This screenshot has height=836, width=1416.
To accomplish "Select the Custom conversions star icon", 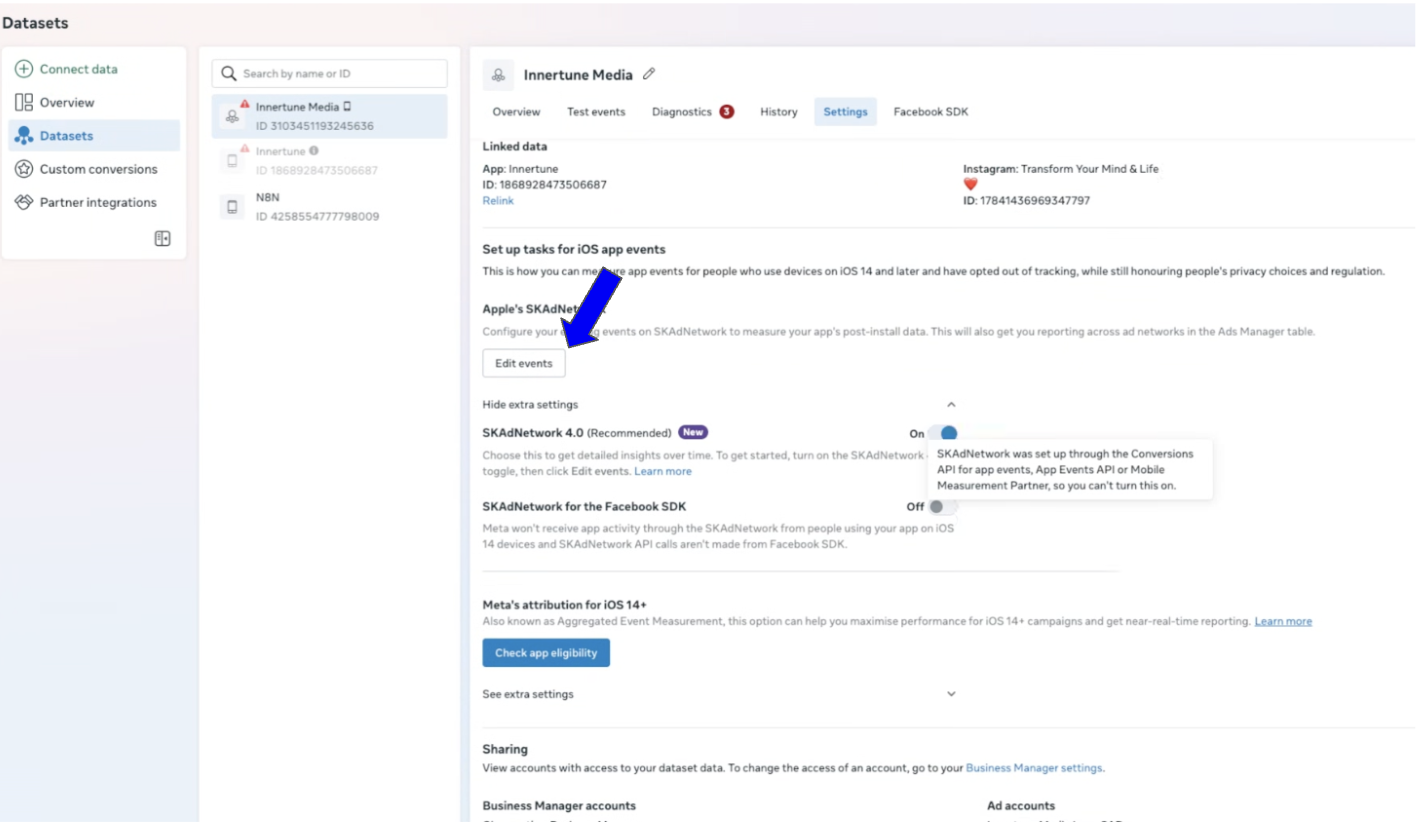I will point(24,169).
